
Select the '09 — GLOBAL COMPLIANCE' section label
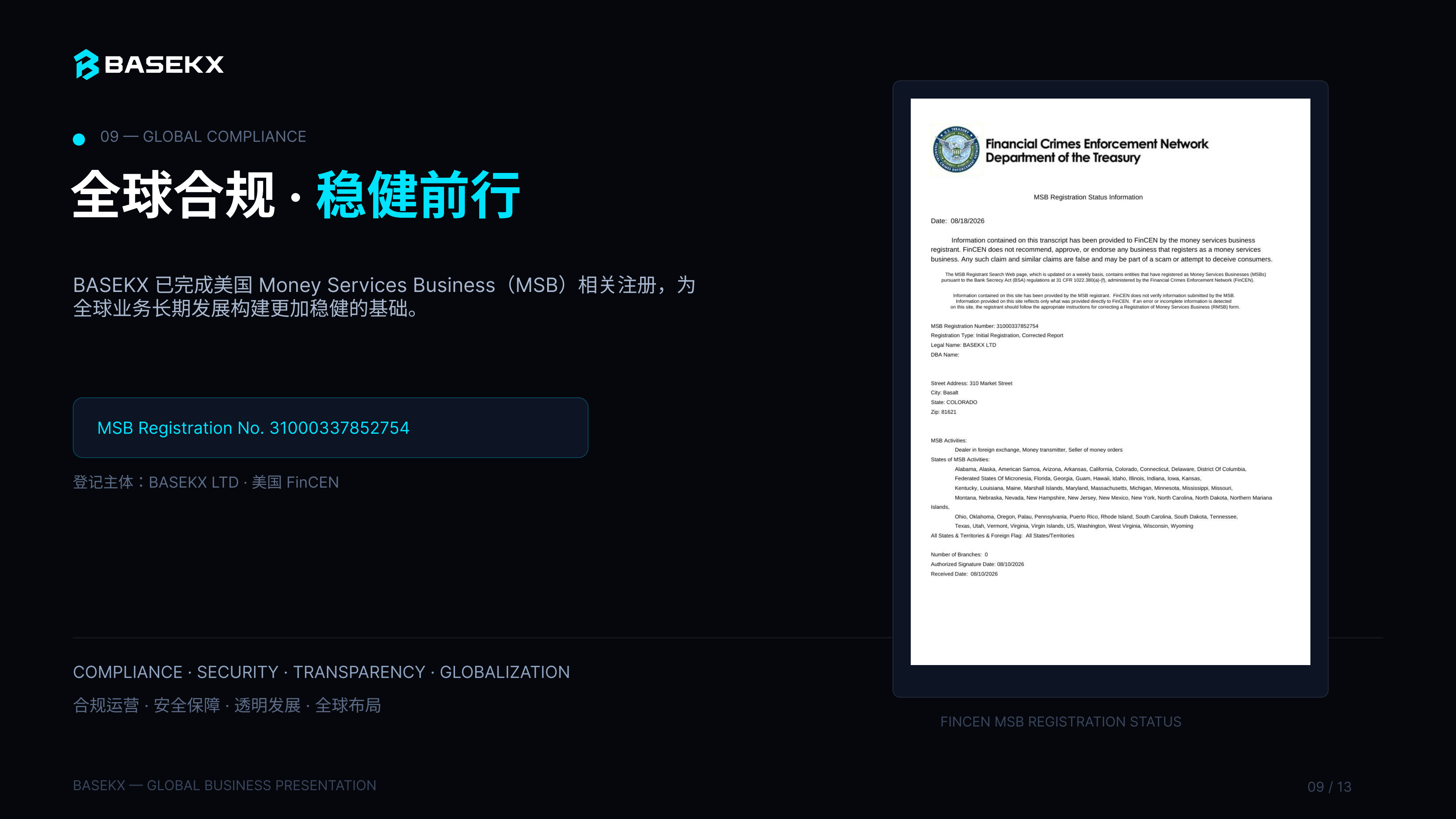[x=203, y=137]
